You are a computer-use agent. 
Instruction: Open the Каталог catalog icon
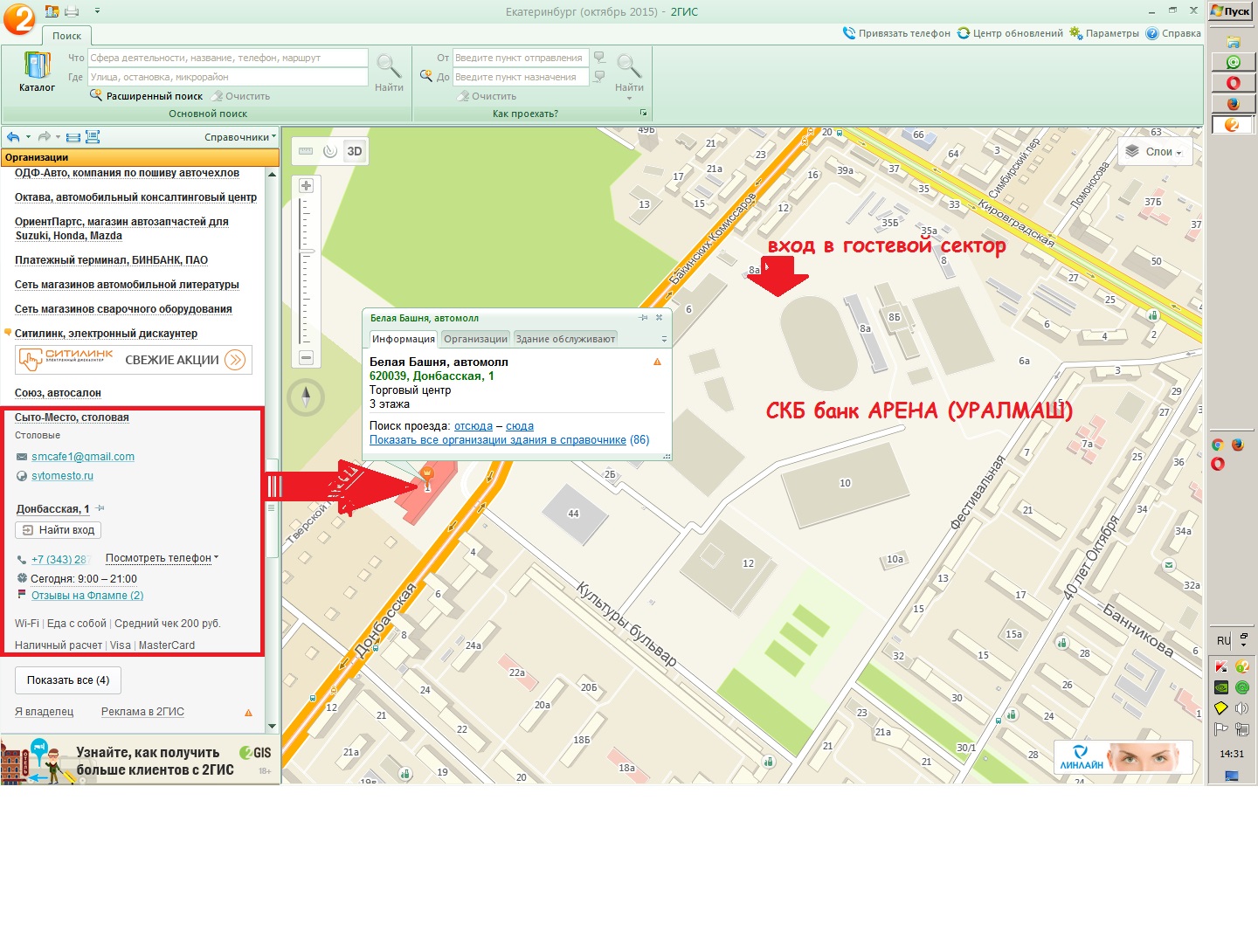[37, 72]
